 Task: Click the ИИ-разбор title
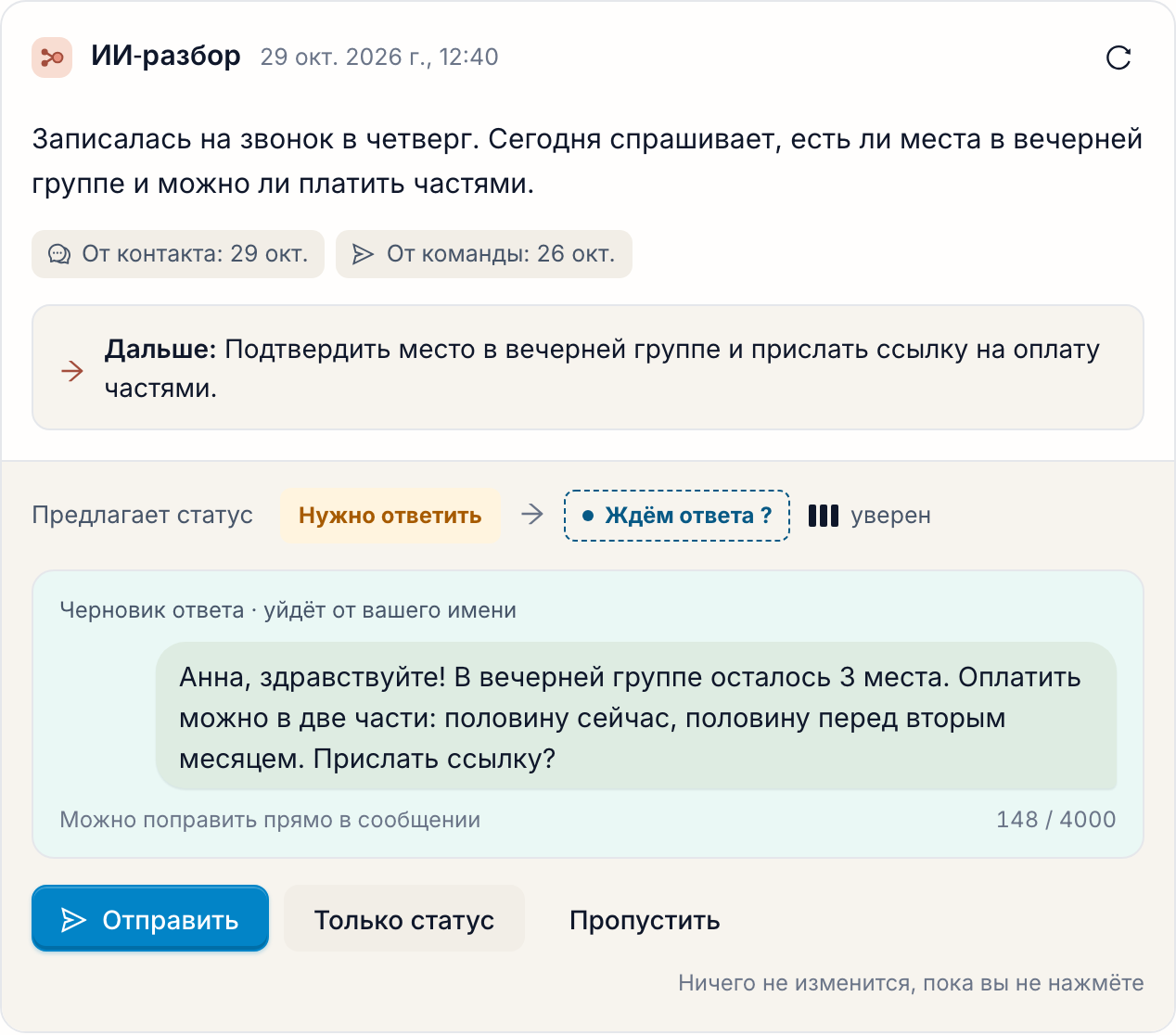click(x=166, y=57)
